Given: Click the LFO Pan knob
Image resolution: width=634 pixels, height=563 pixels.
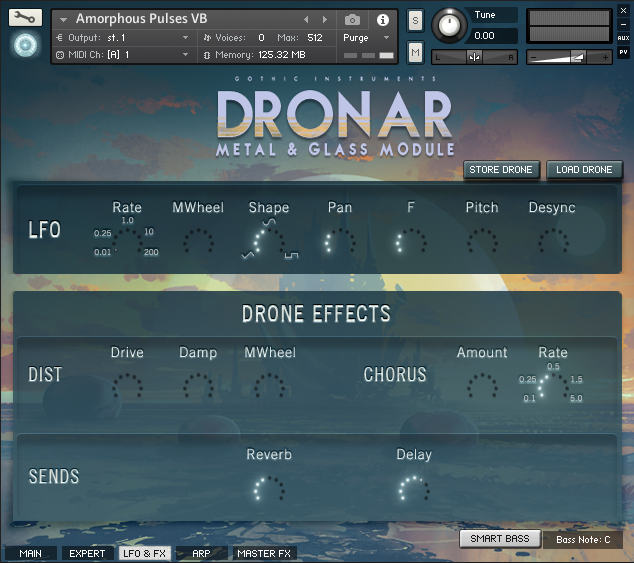Looking at the screenshot, I should [x=340, y=242].
